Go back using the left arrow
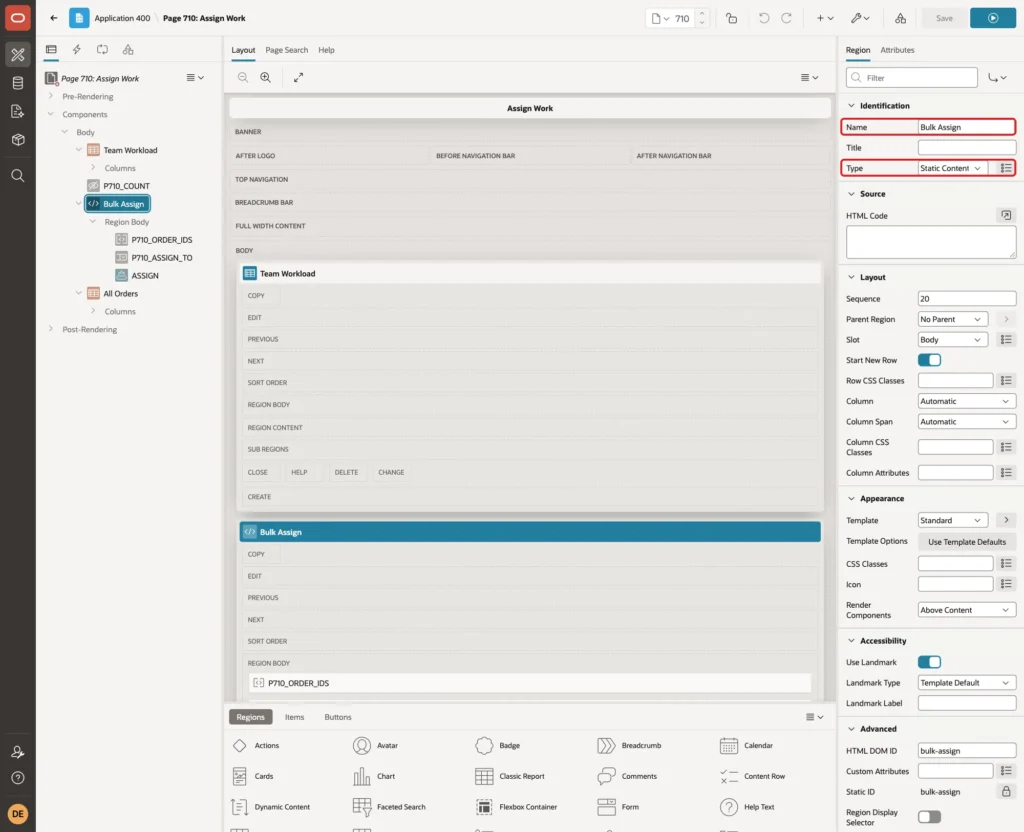Screen dimensions: 1024x832 click(x=54, y=18)
